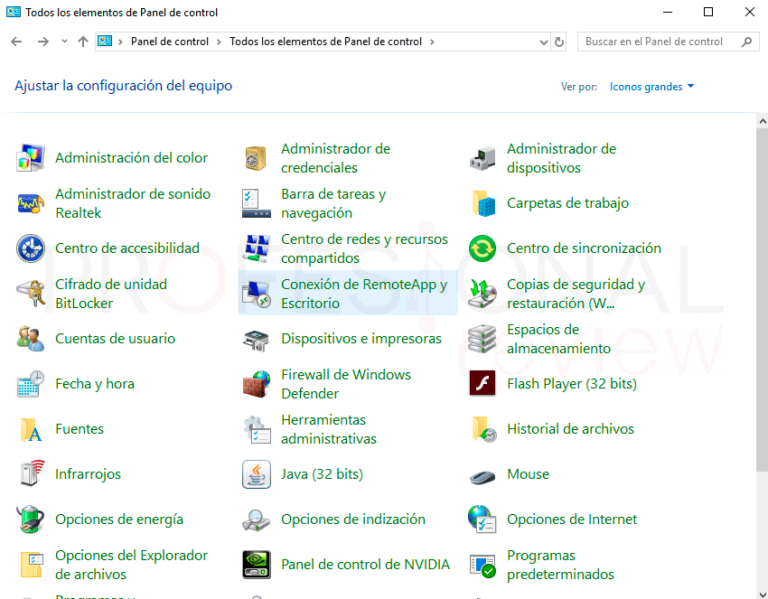768x599 pixels.
Task: Click the Carpetas de trabajo folder icon
Action: coord(483,203)
